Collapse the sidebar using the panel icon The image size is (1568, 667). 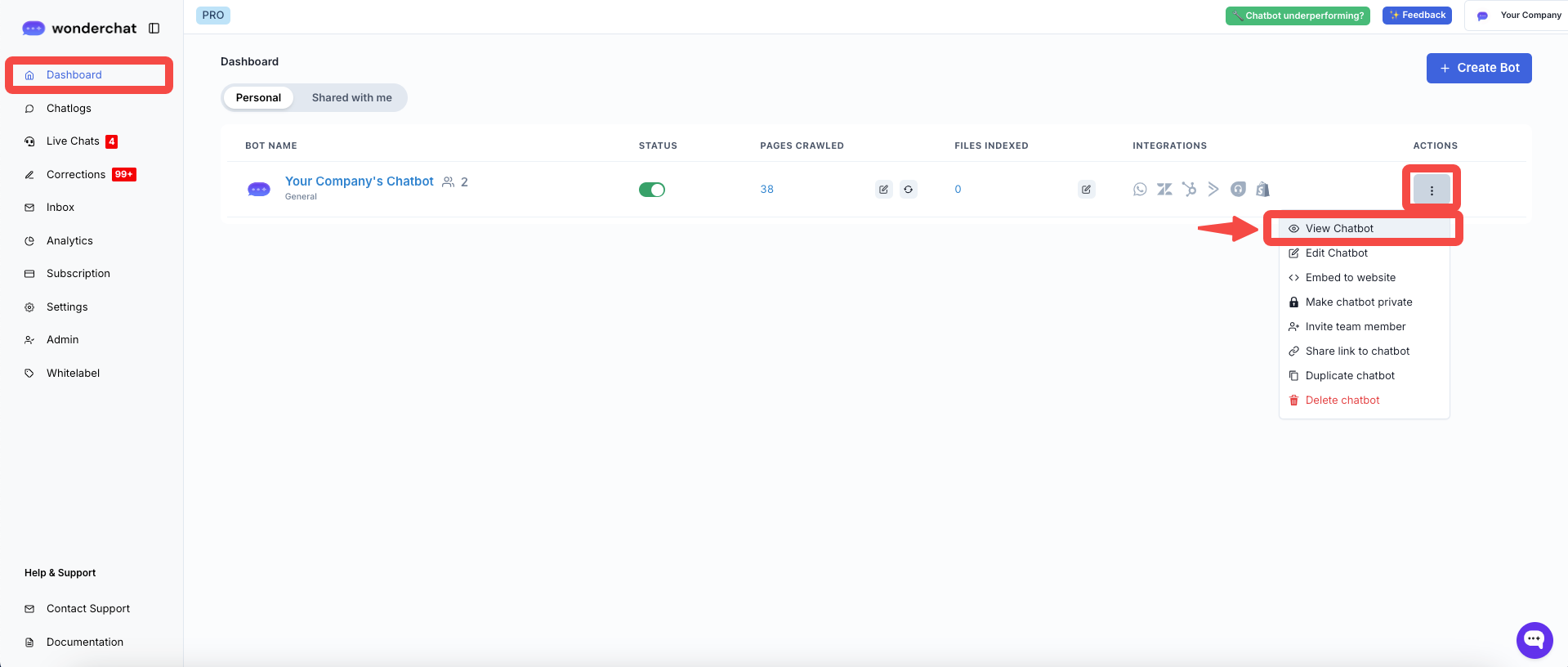point(154,29)
